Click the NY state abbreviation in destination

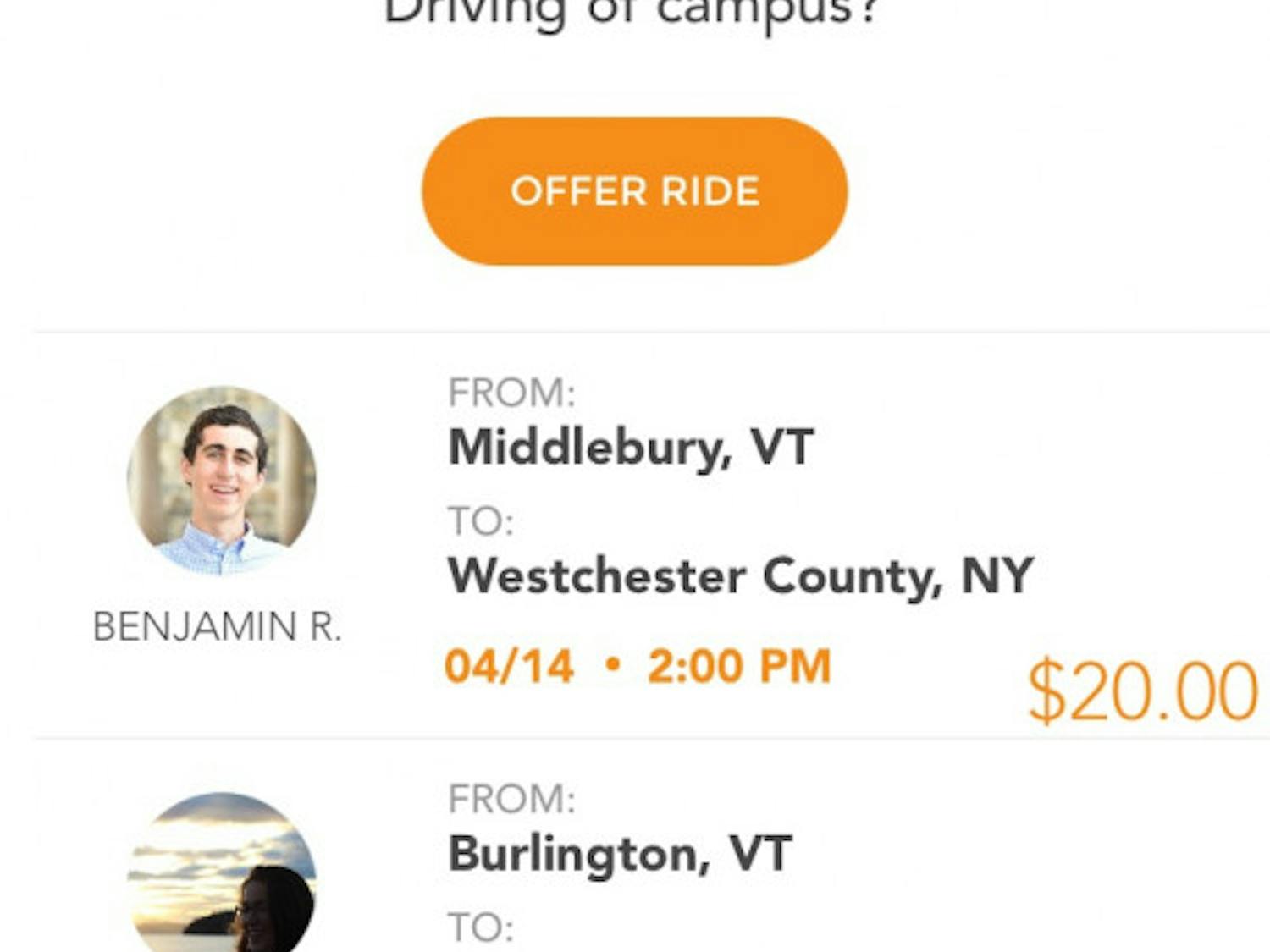(997, 576)
